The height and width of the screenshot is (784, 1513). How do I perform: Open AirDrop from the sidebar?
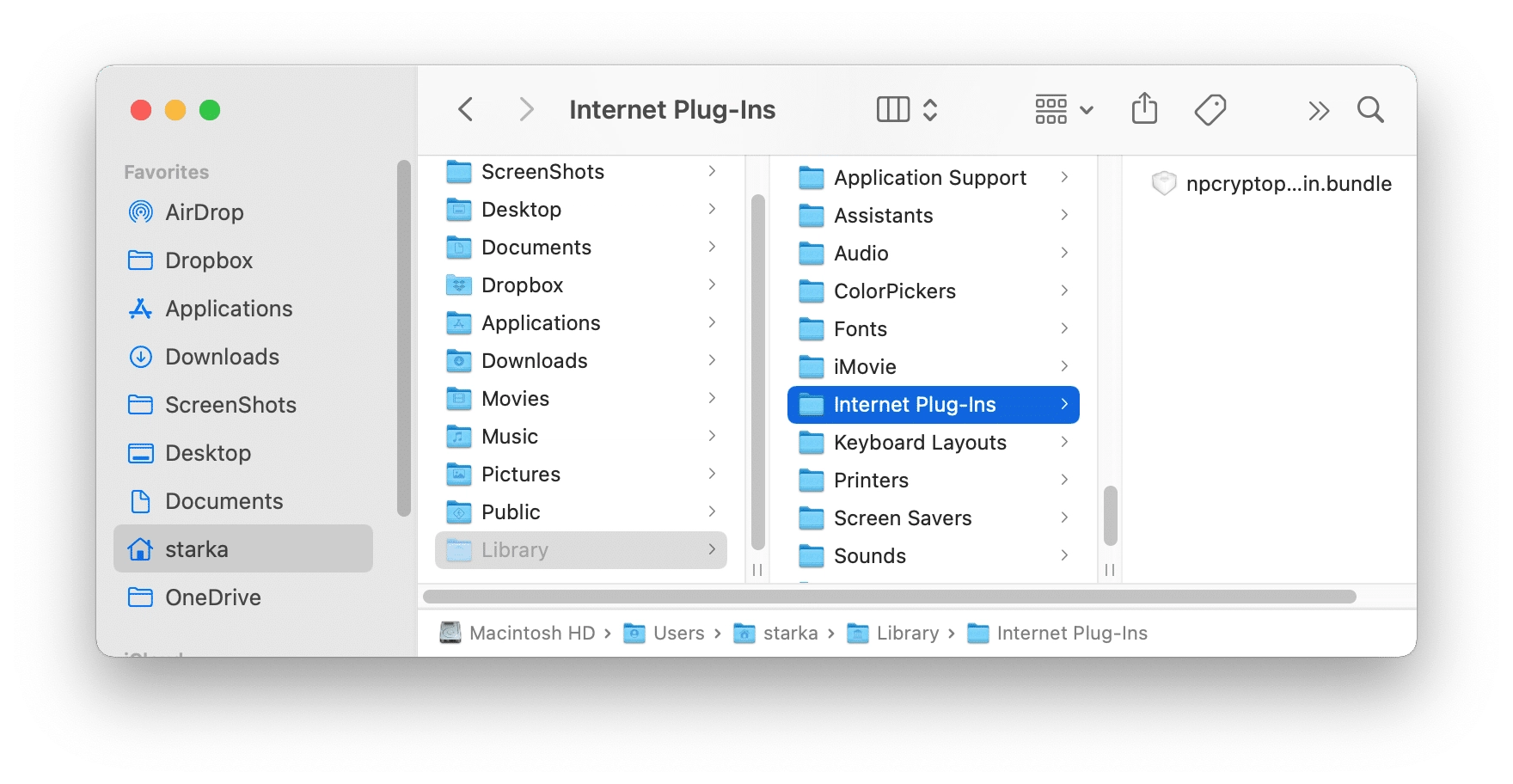204,212
